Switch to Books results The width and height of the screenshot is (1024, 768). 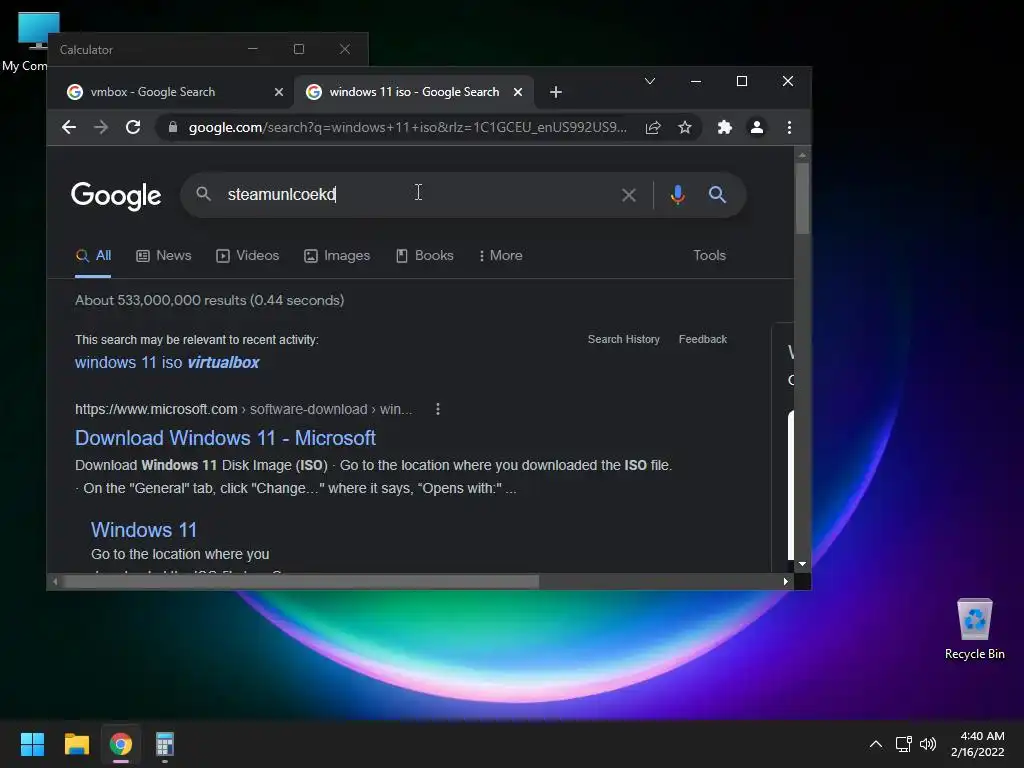424,255
